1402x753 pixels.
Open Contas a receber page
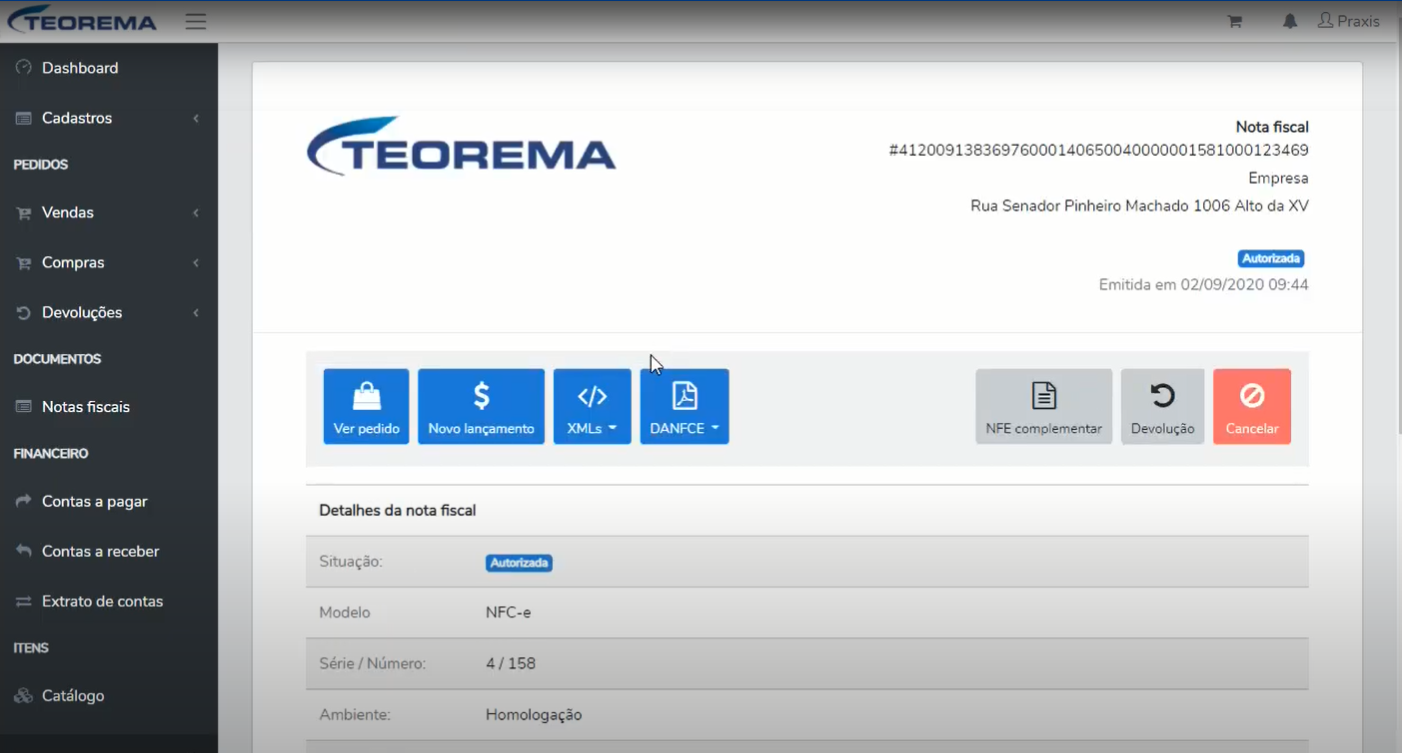[108, 552]
